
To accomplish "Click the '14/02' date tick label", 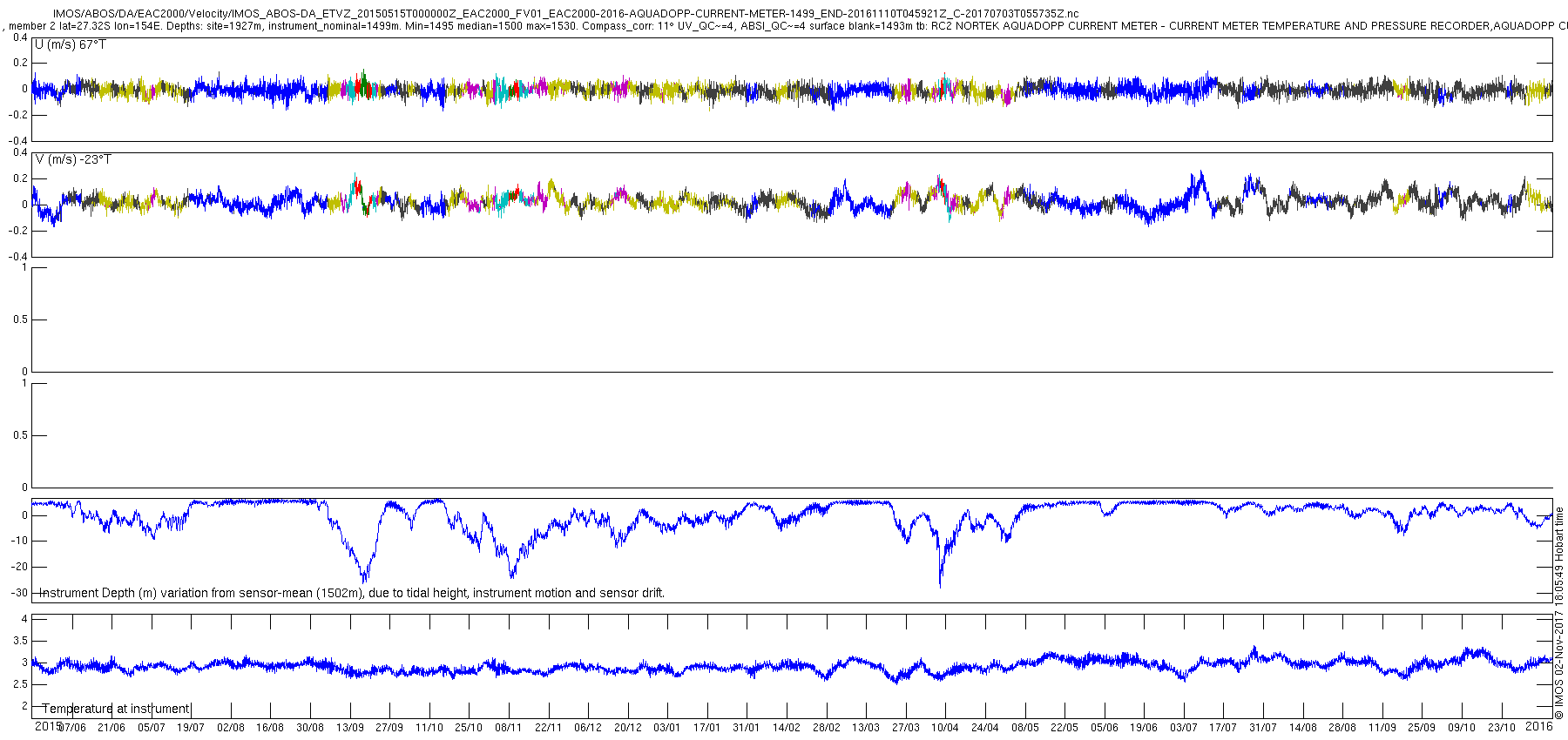I will click(x=787, y=728).
